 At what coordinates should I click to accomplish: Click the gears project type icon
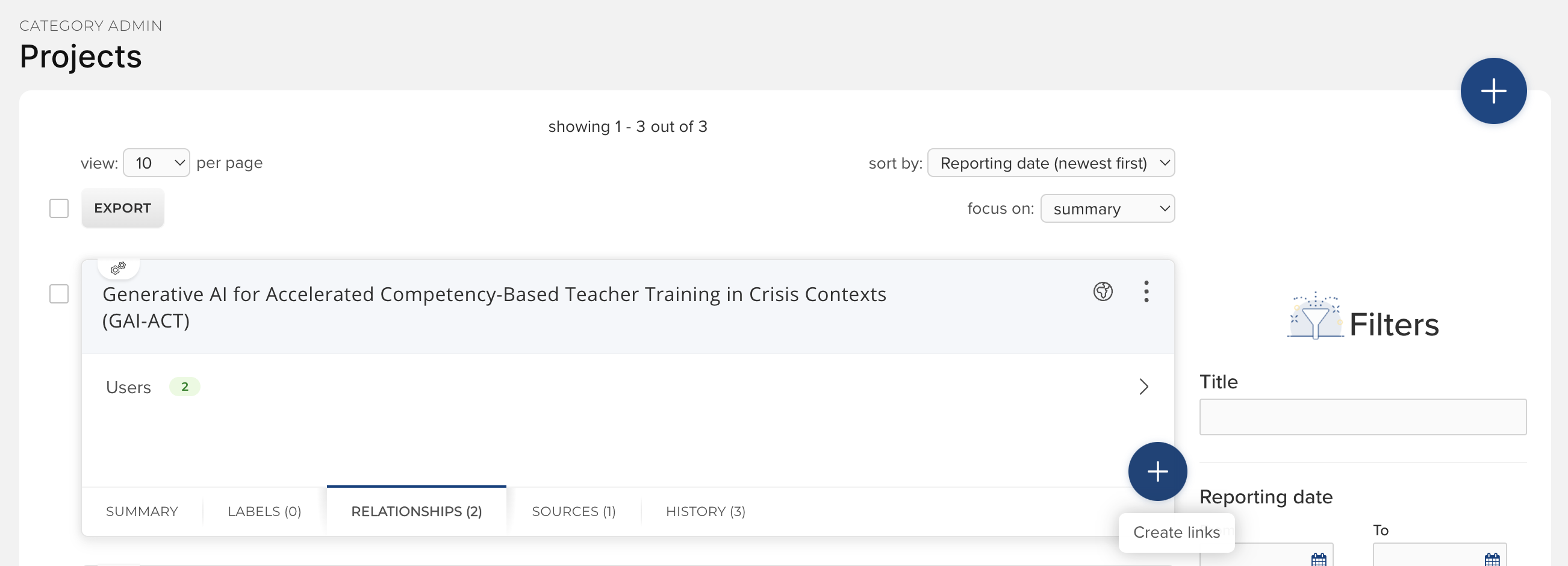pos(118,268)
